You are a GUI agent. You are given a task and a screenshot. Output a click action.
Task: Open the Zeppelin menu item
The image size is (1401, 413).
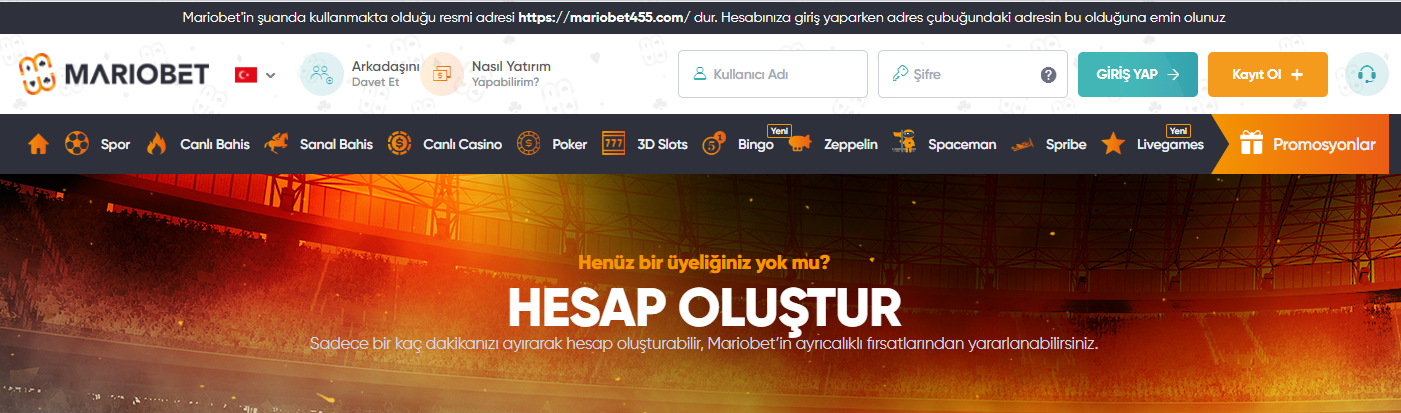851,144
